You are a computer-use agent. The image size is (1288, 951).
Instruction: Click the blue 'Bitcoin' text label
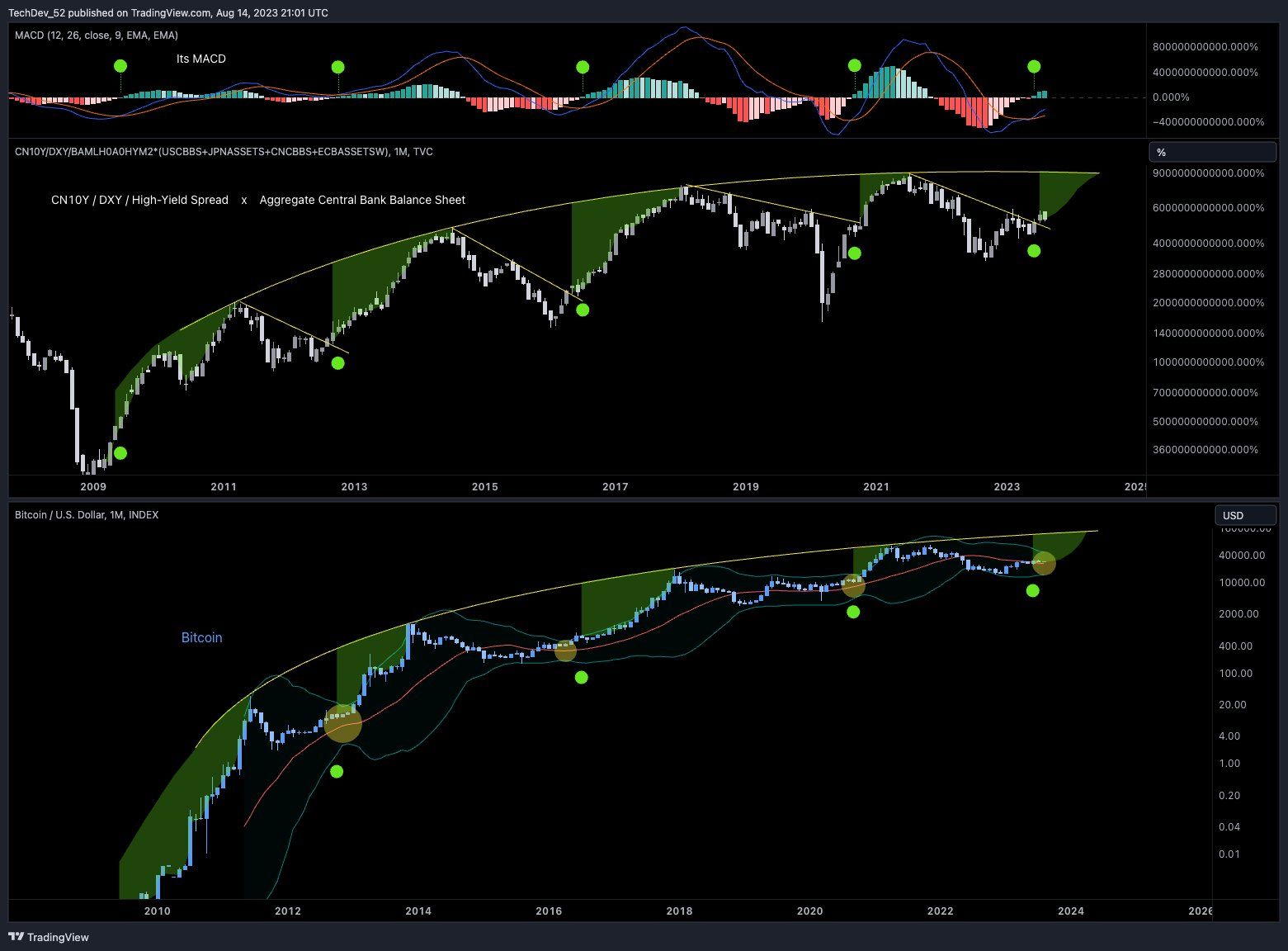[x=202, y=637]
